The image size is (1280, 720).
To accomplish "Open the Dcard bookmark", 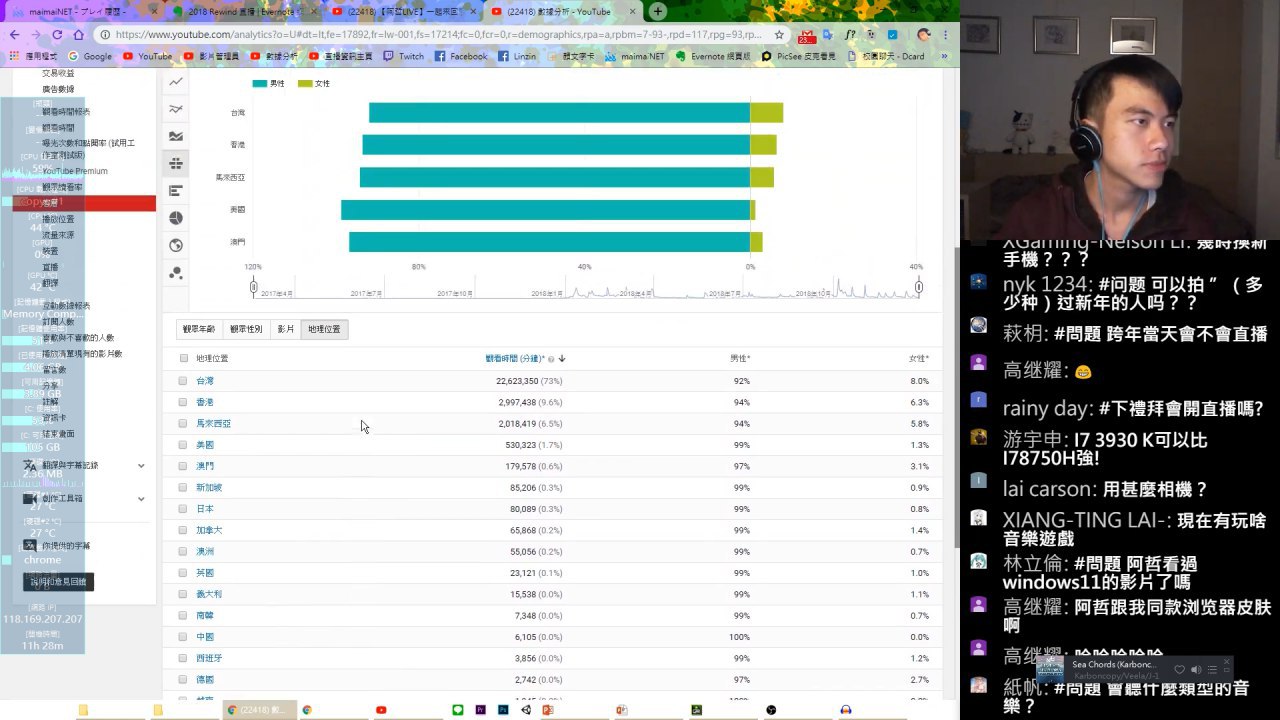I will coord(886,57).
